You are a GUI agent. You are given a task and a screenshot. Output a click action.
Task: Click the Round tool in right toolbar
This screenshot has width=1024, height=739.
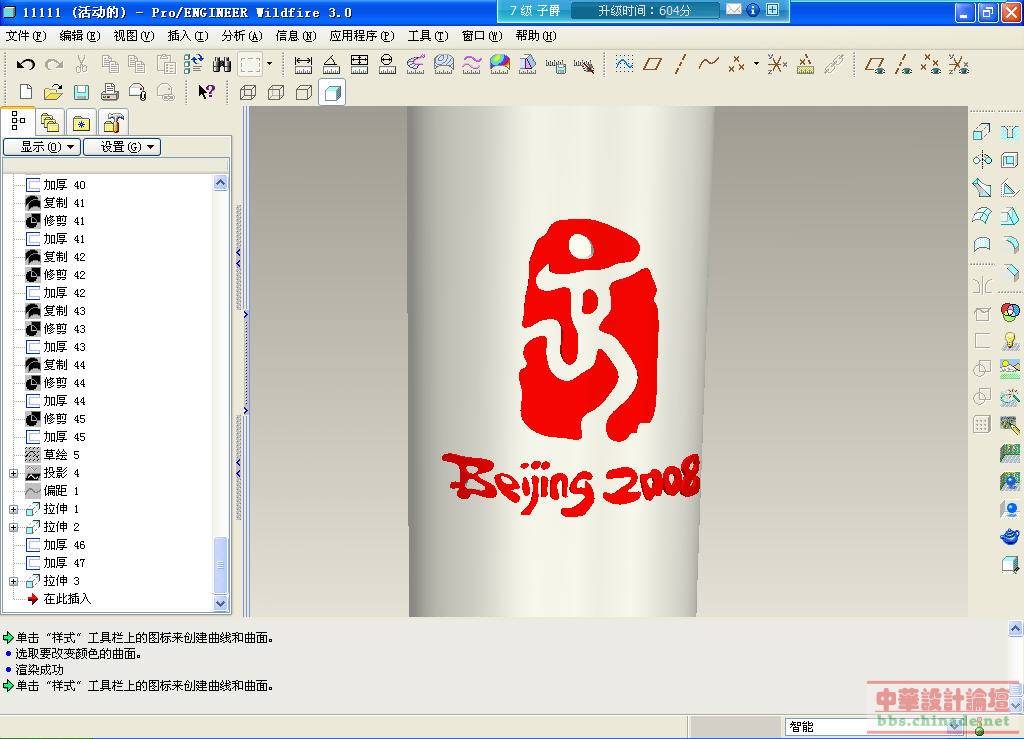click(1010, 244)
